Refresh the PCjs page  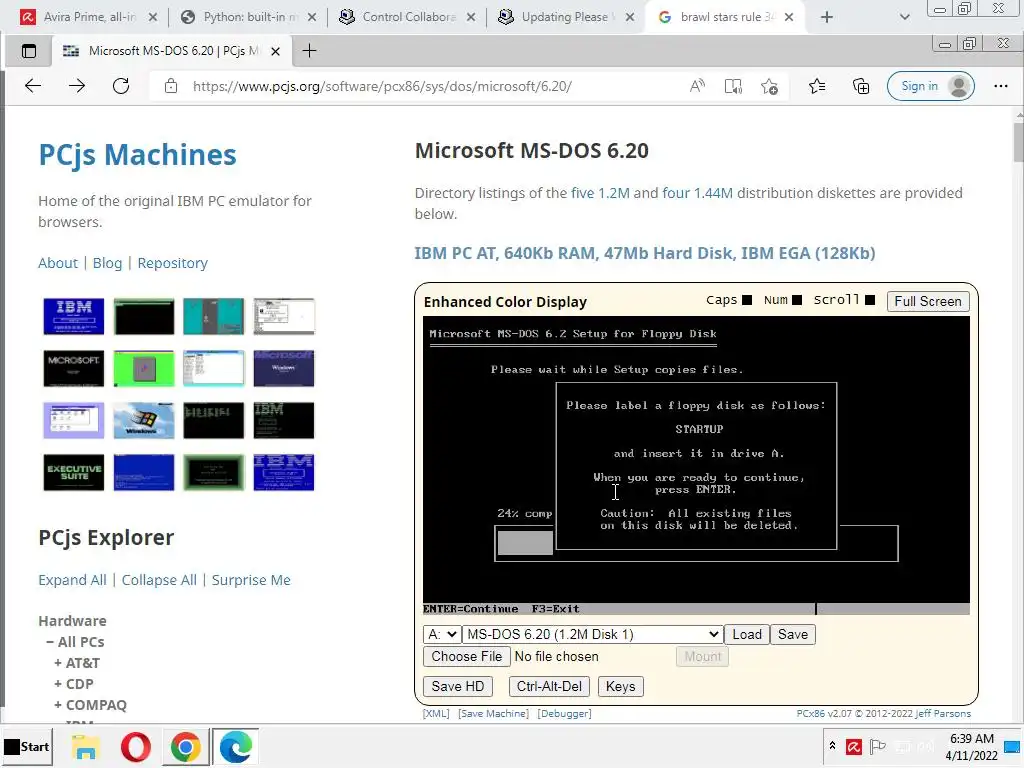point(121,86)
